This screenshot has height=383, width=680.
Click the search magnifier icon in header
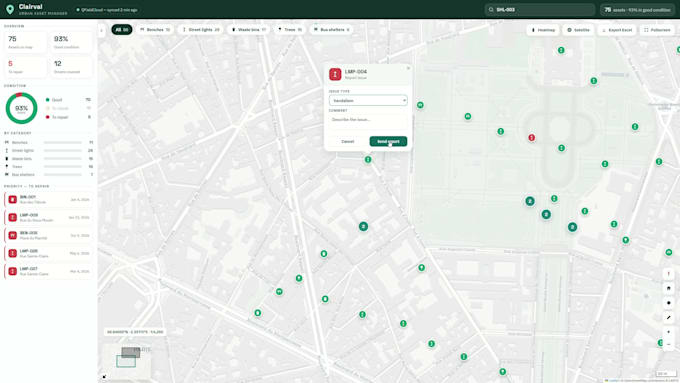491,10
